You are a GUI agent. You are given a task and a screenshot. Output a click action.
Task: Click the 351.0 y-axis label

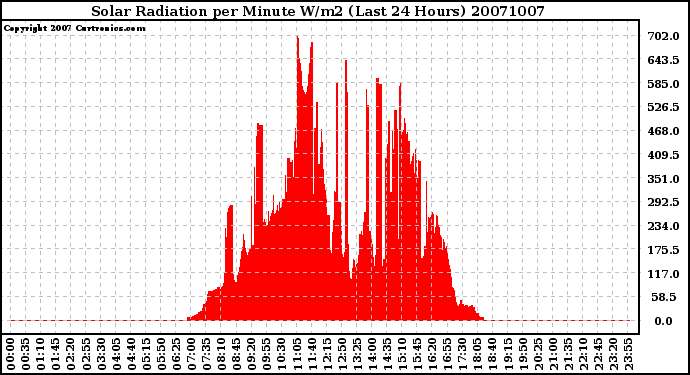coord(663,179)
